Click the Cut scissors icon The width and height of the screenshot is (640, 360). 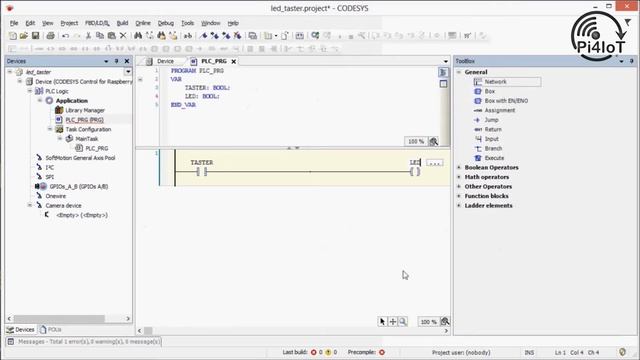[88, 36]
